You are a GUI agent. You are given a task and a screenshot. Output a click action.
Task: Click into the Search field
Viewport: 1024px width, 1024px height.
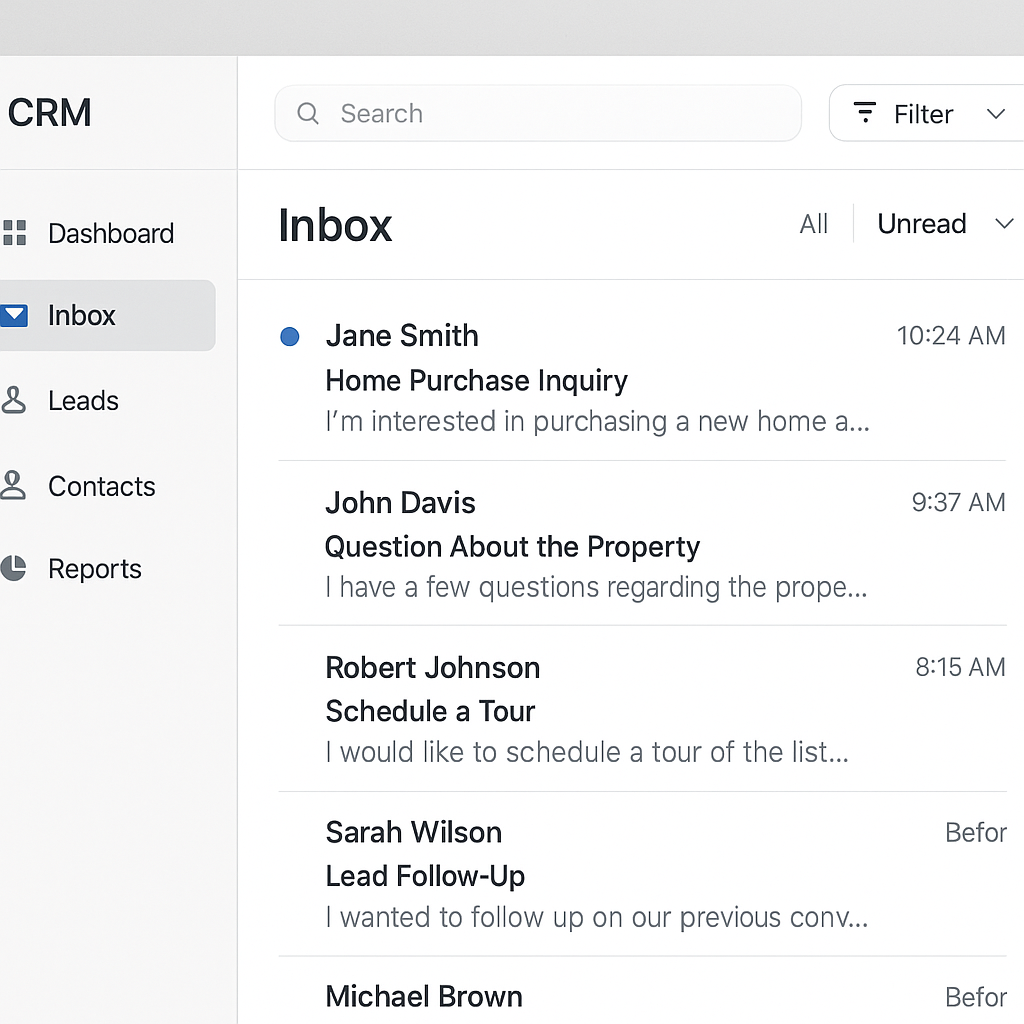[560, 114]
